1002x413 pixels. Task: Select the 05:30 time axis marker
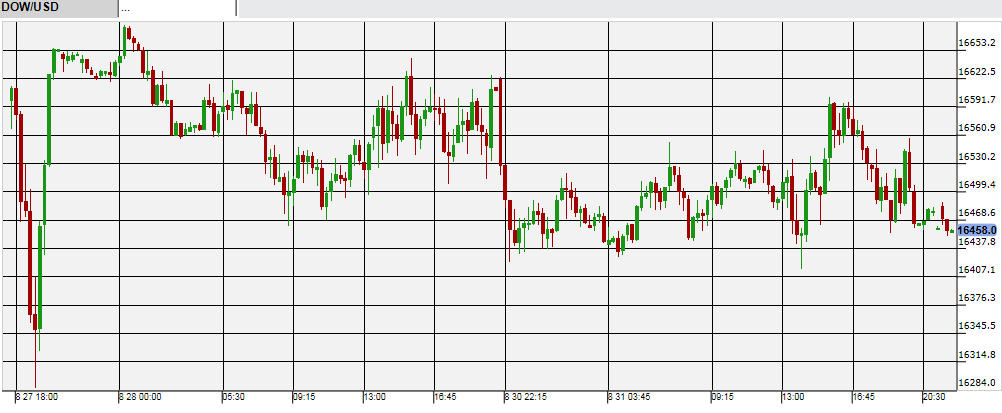tap(233, 398)
